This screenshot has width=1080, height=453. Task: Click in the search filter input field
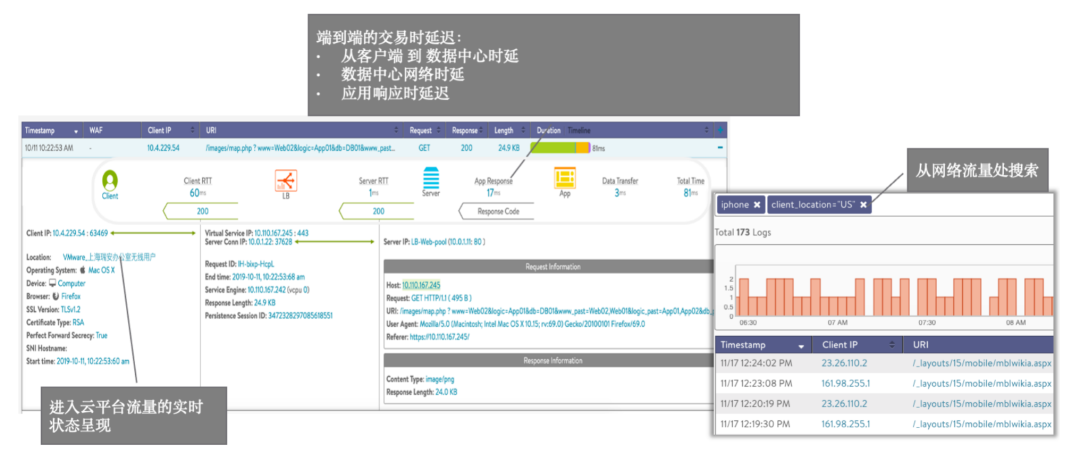click(x=961, y=204)
